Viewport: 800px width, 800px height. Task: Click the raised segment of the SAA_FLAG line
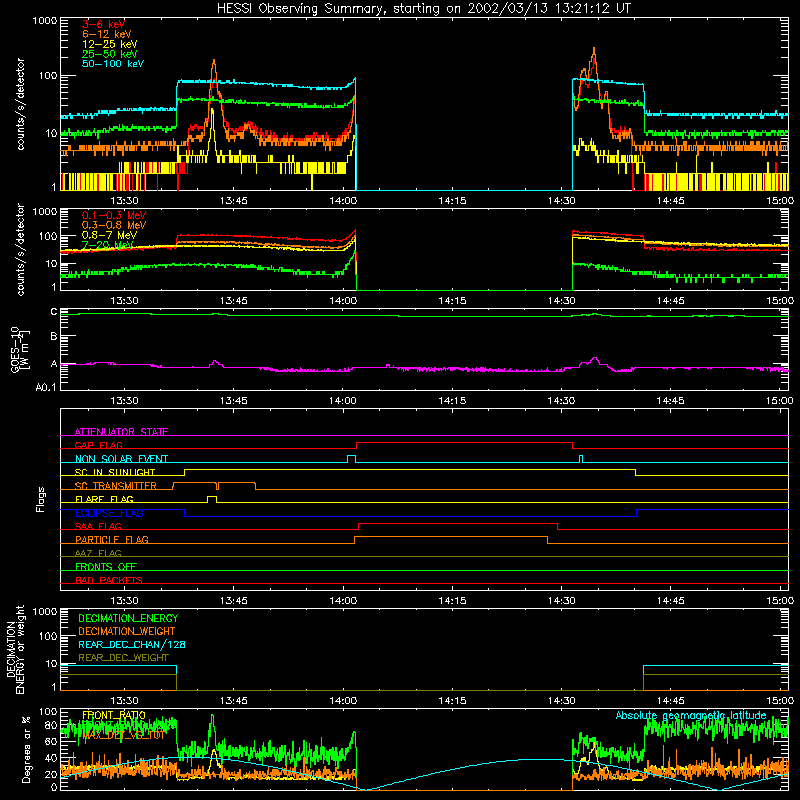tap(458, 524)
